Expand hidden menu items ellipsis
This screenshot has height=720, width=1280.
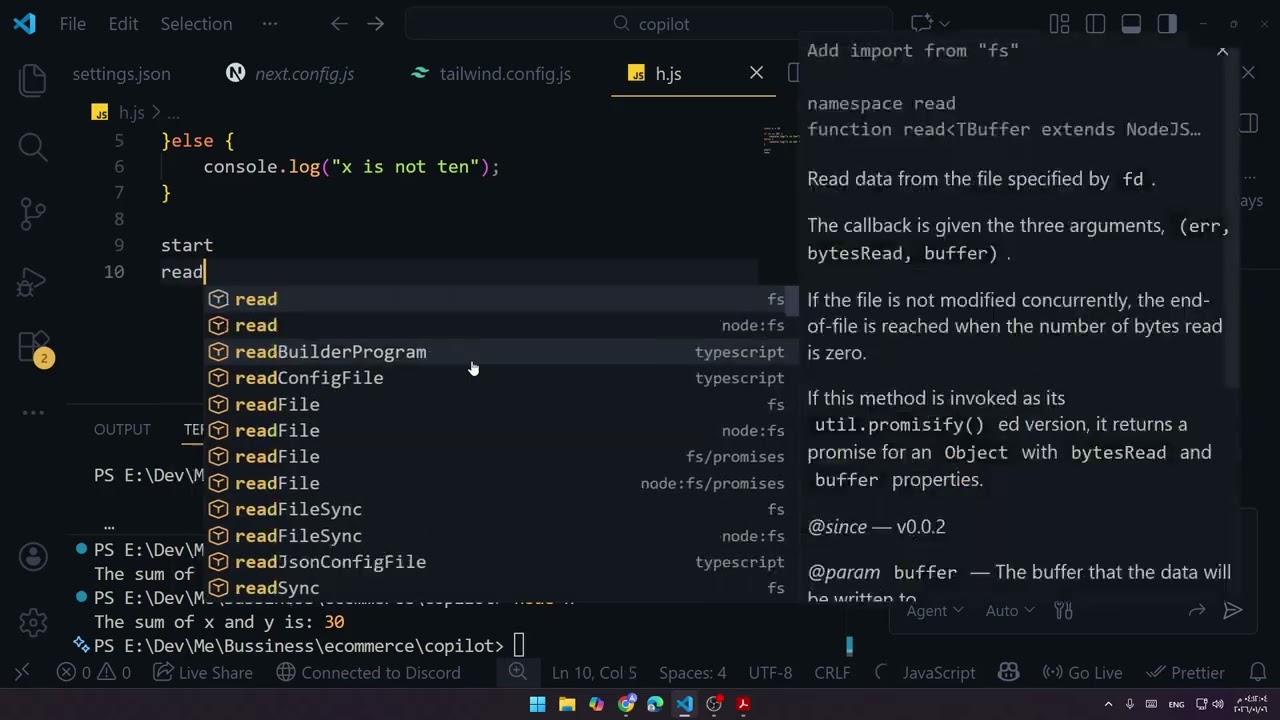(x=270, y=24)
